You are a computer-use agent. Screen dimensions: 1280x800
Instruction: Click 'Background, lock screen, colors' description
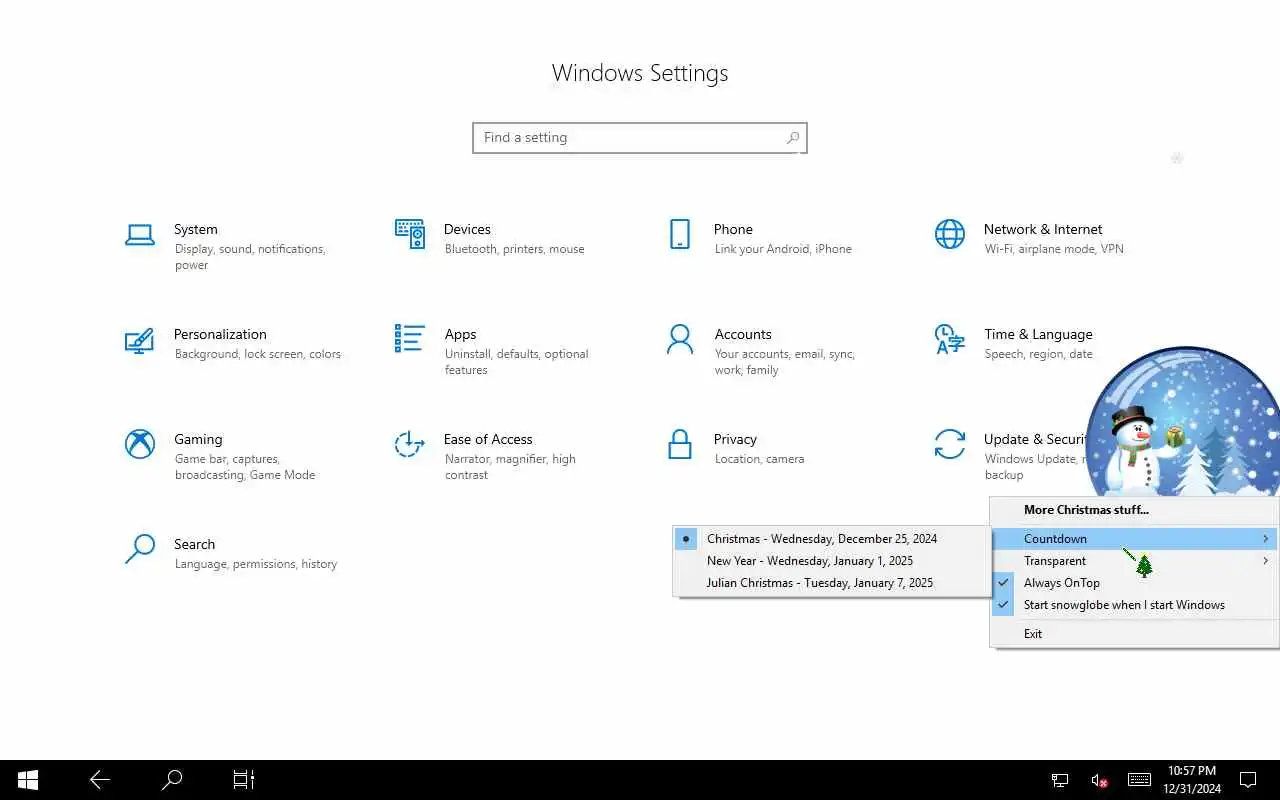[x=258, y=354]
